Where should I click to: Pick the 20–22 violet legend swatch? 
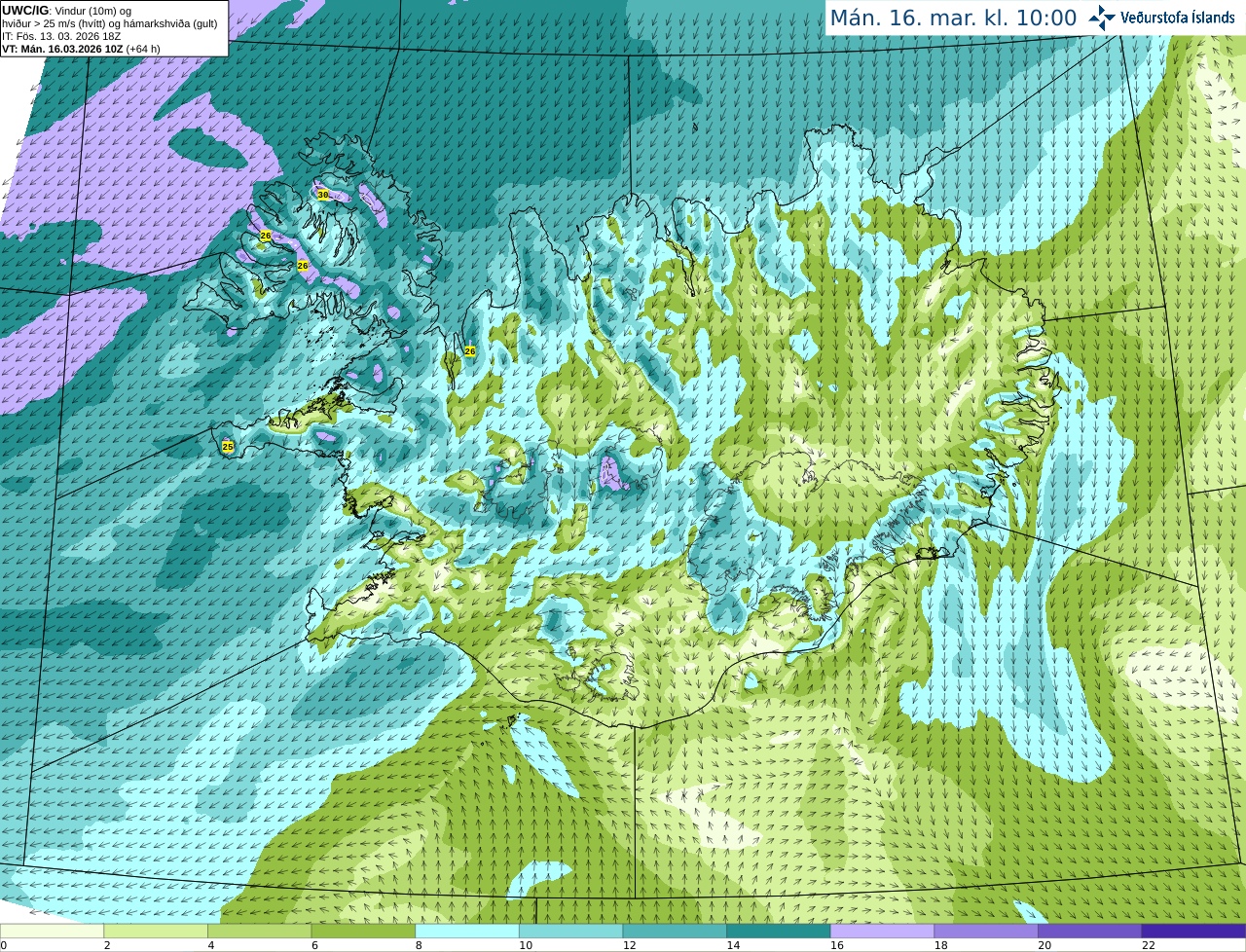point(1090,932)
